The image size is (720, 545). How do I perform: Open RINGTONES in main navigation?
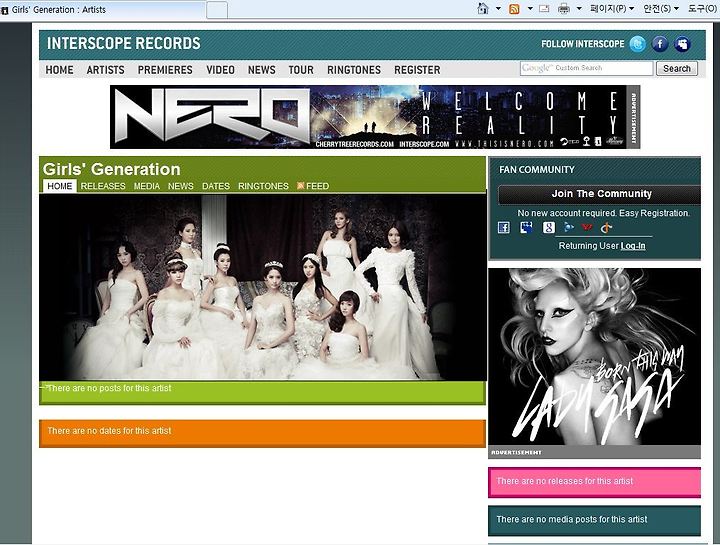(354, 70)
